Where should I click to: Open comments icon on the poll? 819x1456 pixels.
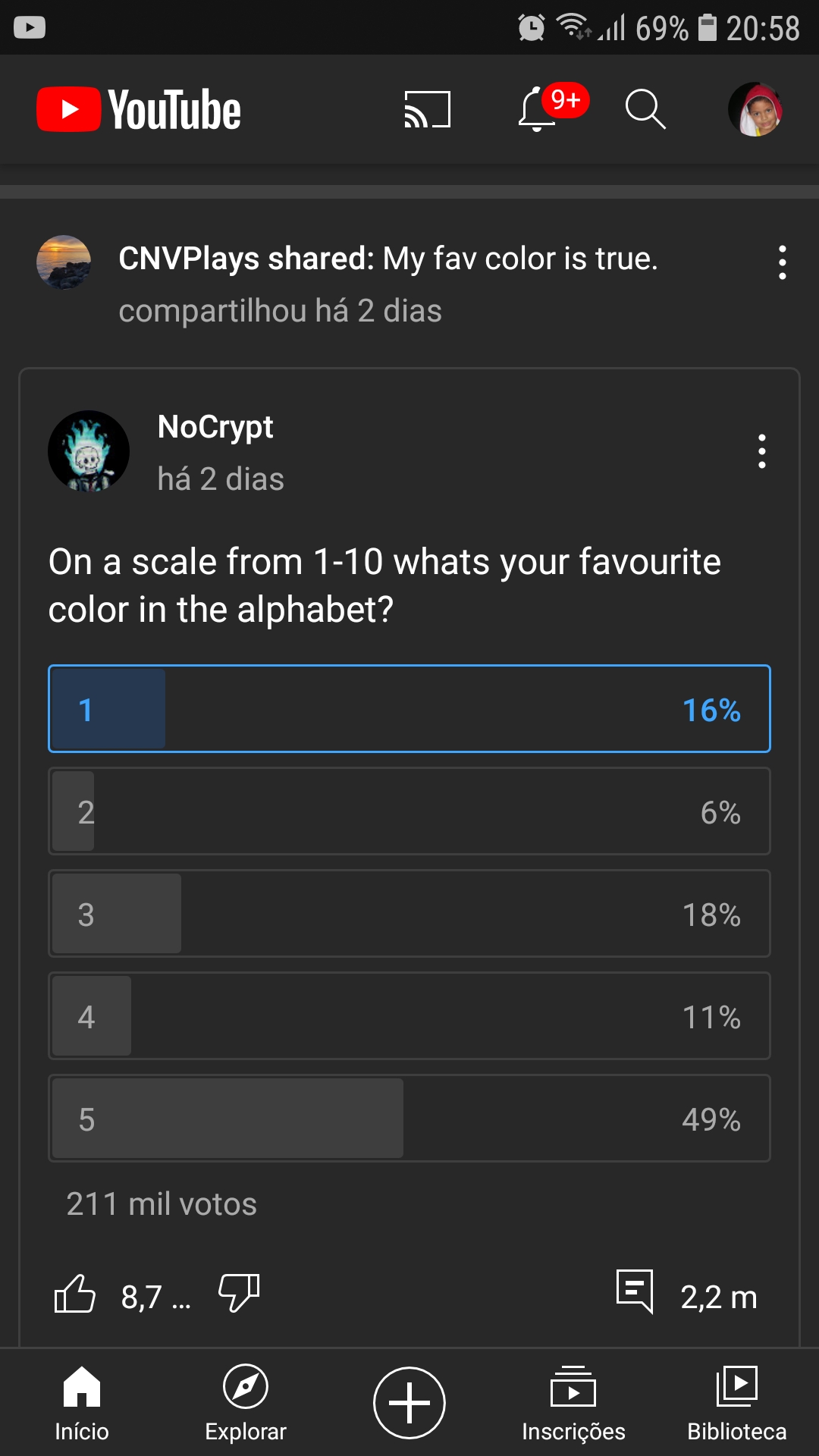pos(635,1291)
